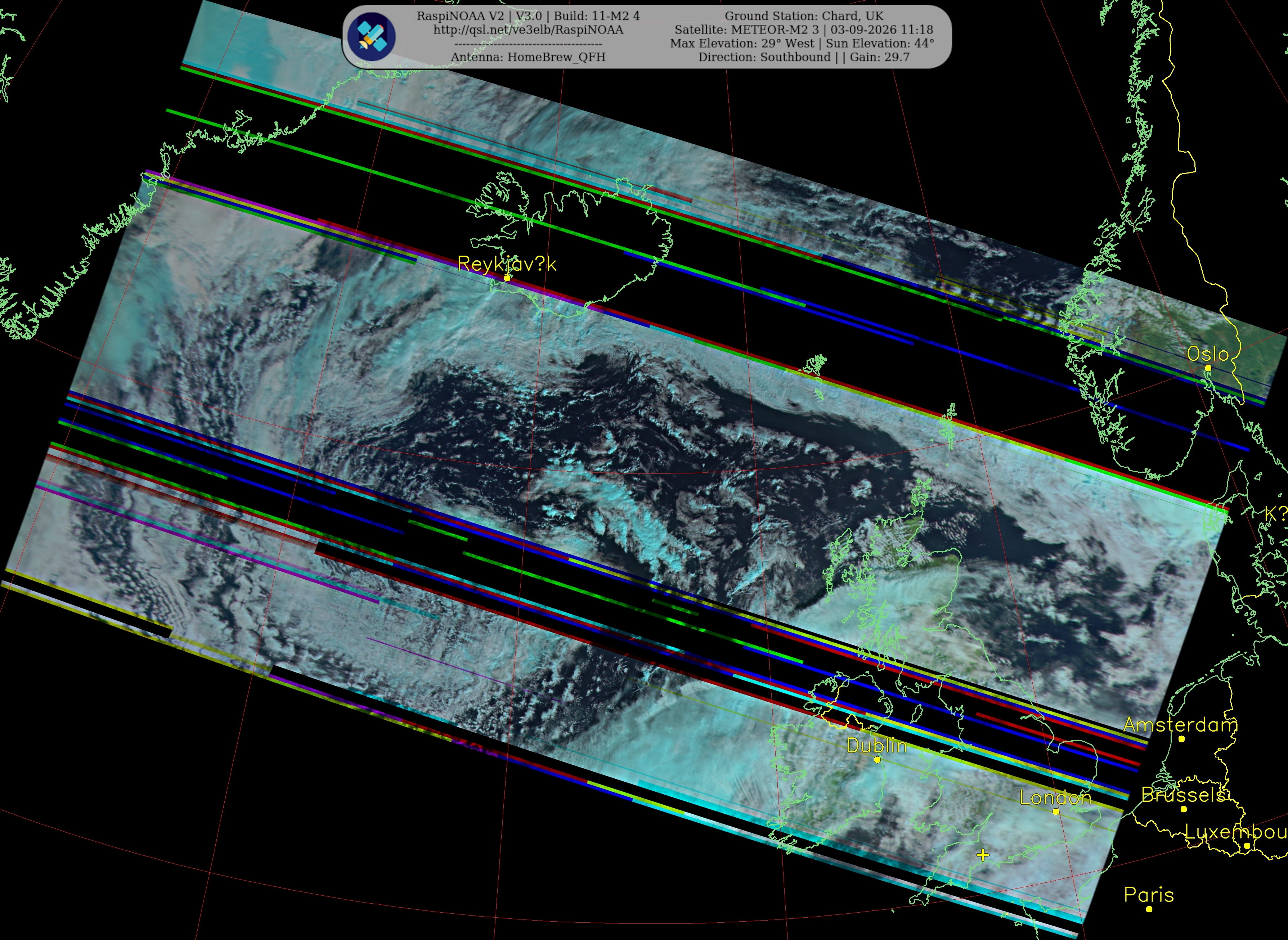
Task: Click the Ground Station: Chard, UK text
Action: 804,16
